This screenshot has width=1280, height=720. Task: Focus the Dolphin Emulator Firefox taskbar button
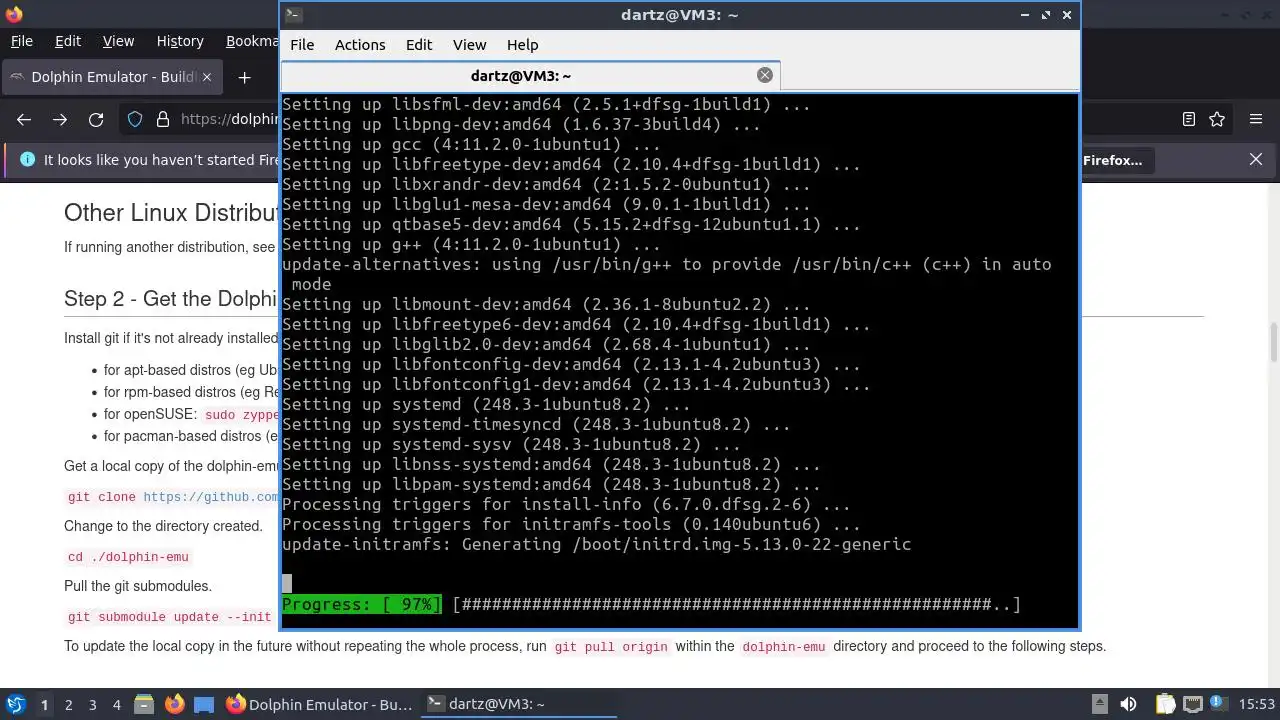click(x=319, y=704)
